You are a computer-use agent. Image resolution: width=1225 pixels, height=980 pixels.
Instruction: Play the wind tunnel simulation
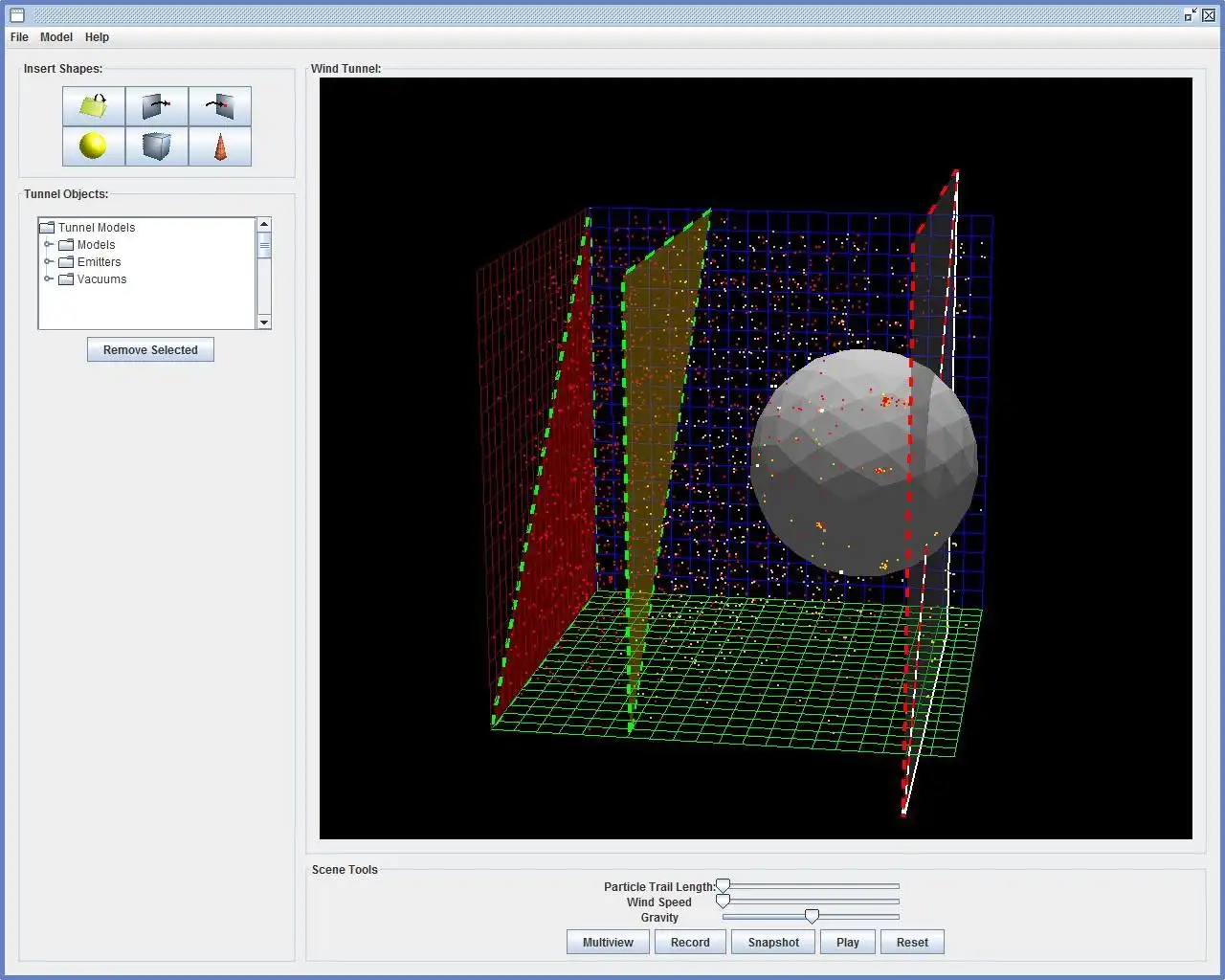(848, 943)
